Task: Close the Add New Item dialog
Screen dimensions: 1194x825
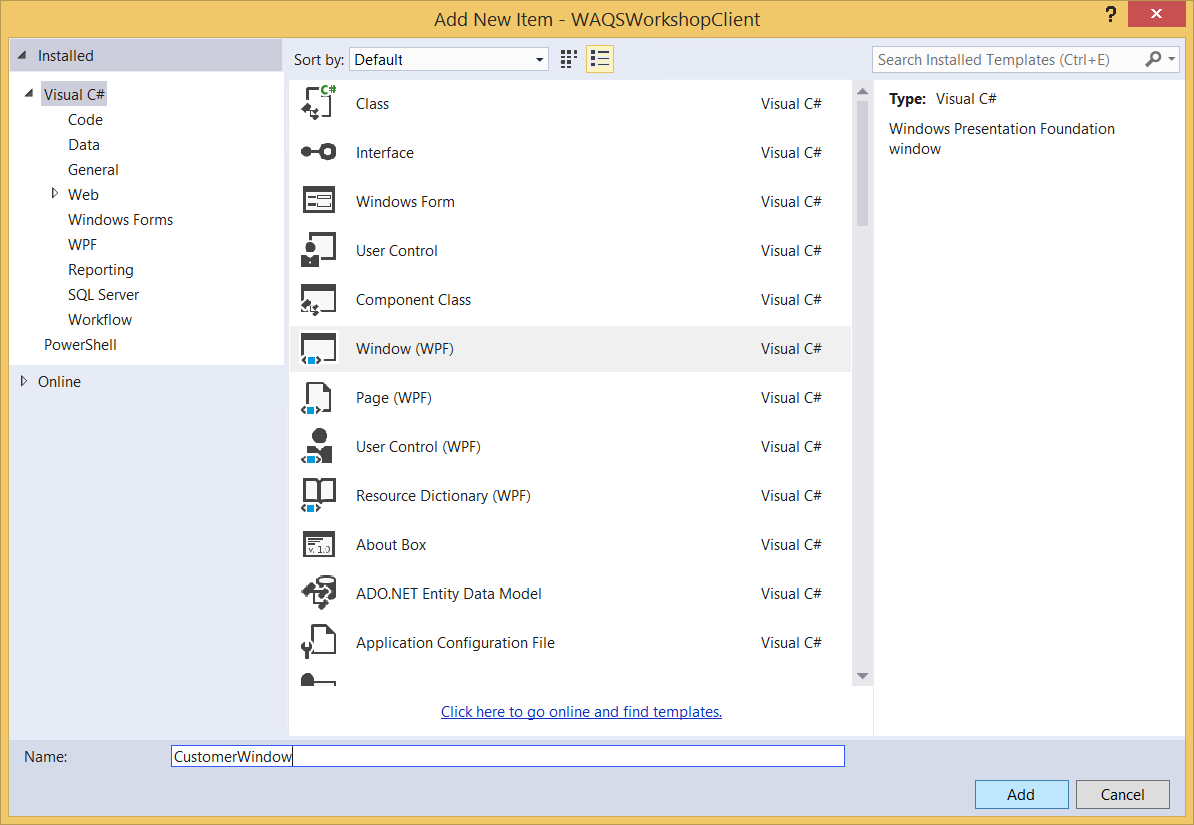Action: point(1156,14)
